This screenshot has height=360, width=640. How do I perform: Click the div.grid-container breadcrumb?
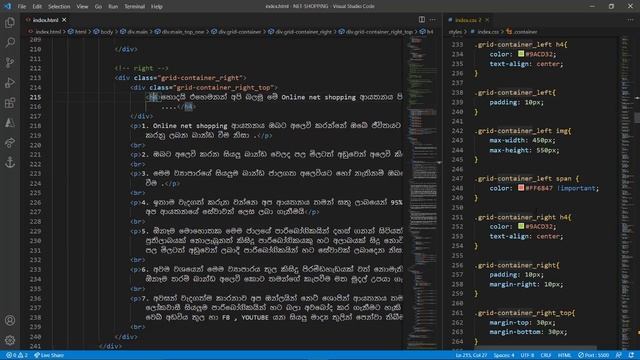click(236, 31)
